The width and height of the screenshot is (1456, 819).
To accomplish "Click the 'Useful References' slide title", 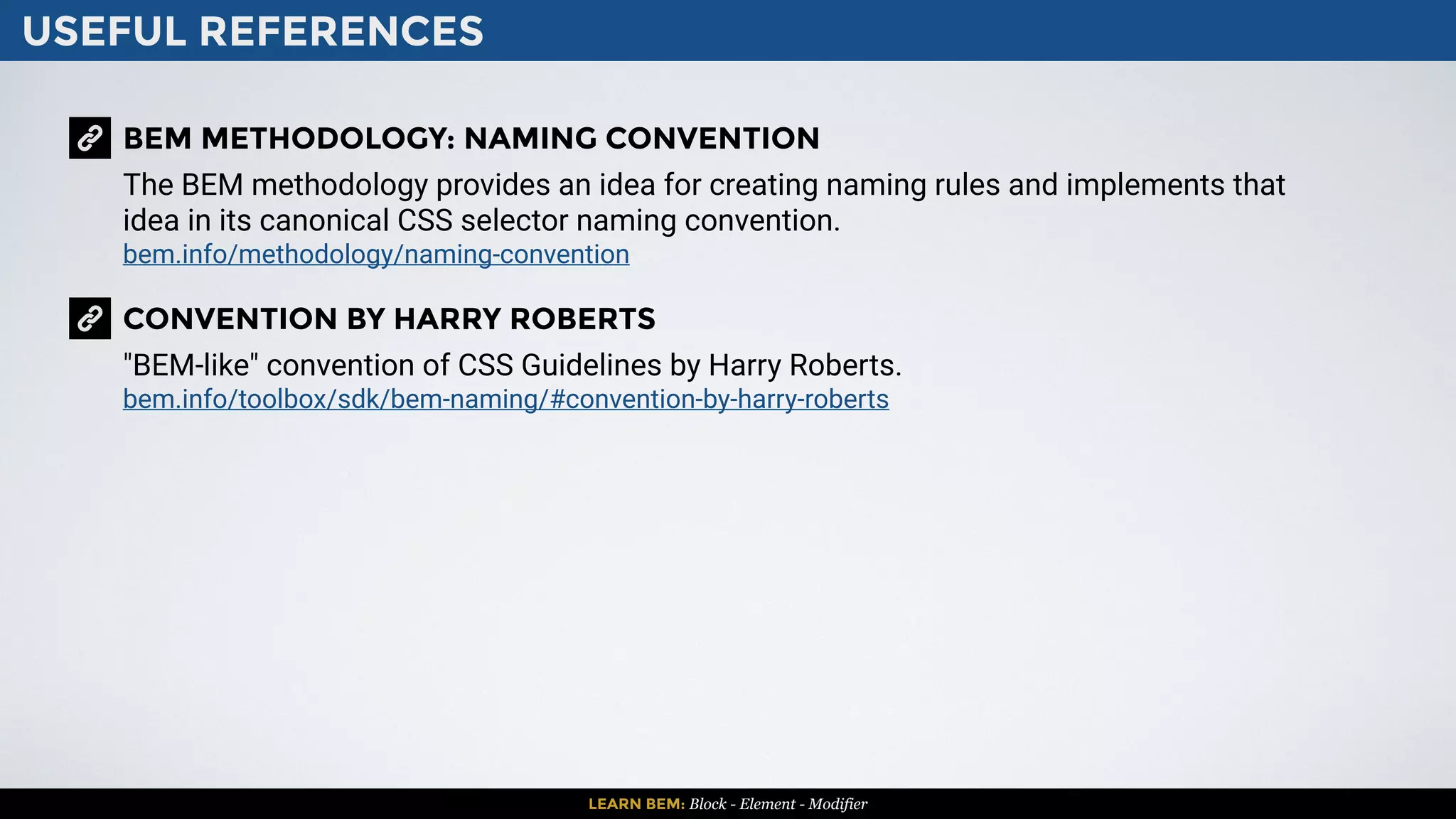I will tap(252, 31).
